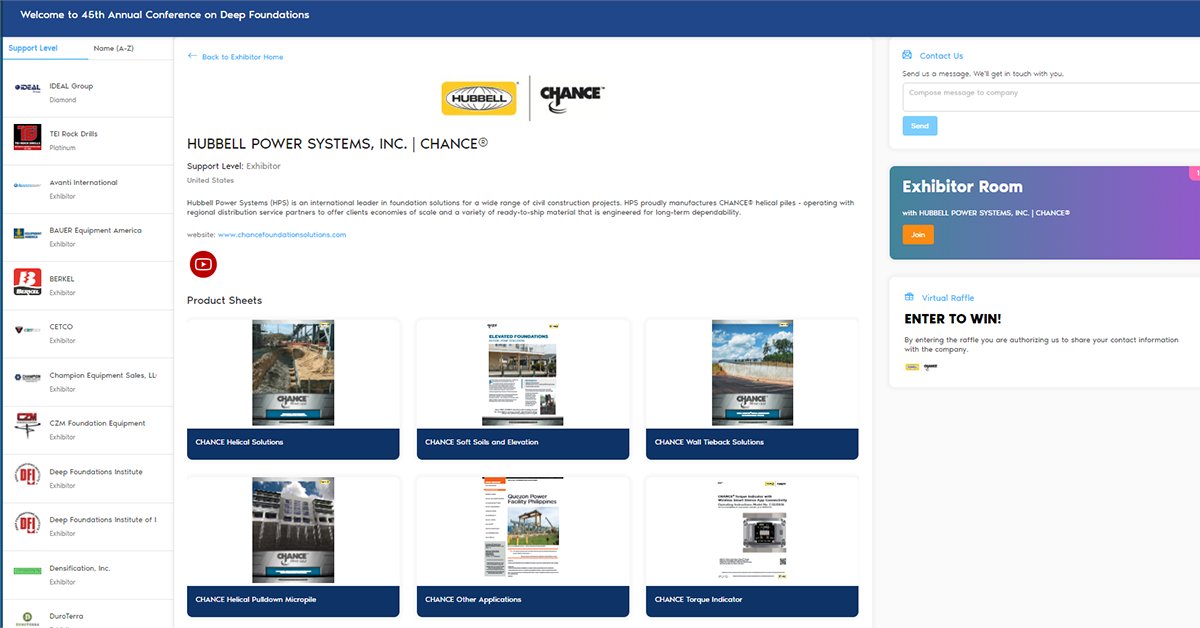Select BERKEL exhibitor name
The width and height of the screenshot is (1200, 628).
pyautogui.click(x=62, y=279)
